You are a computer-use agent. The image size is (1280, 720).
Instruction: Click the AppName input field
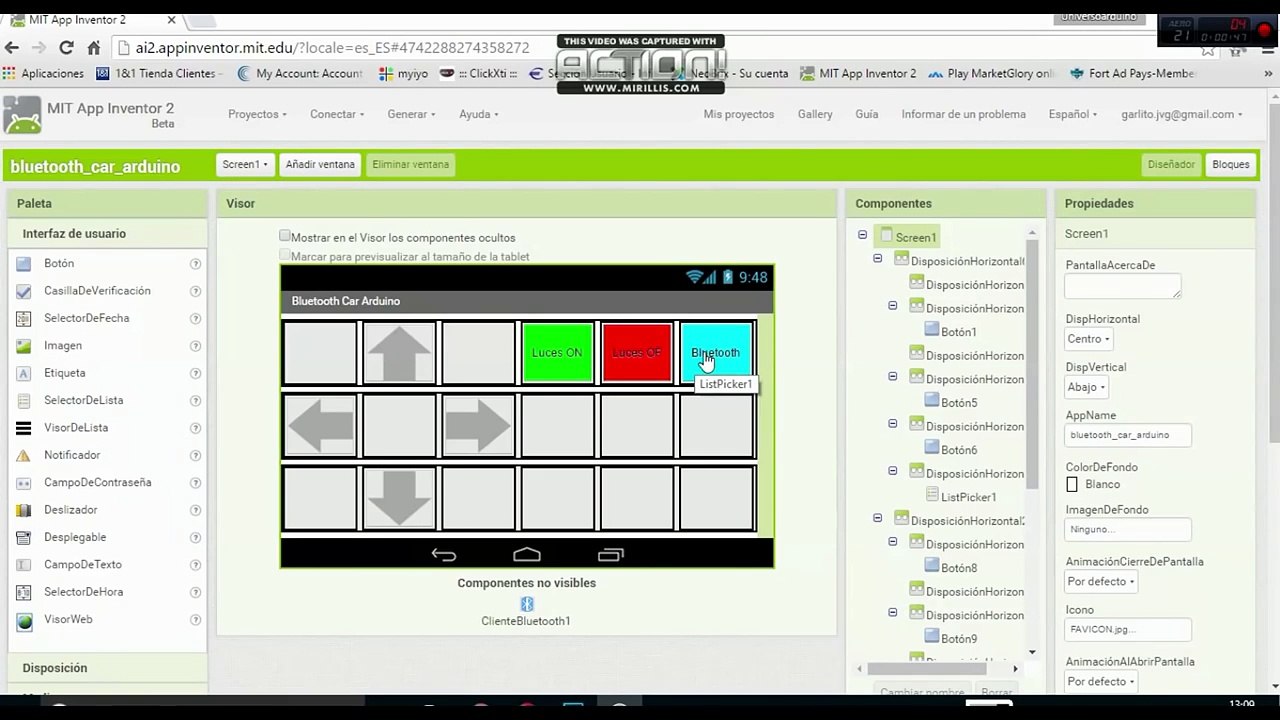tap(1128, 435)
